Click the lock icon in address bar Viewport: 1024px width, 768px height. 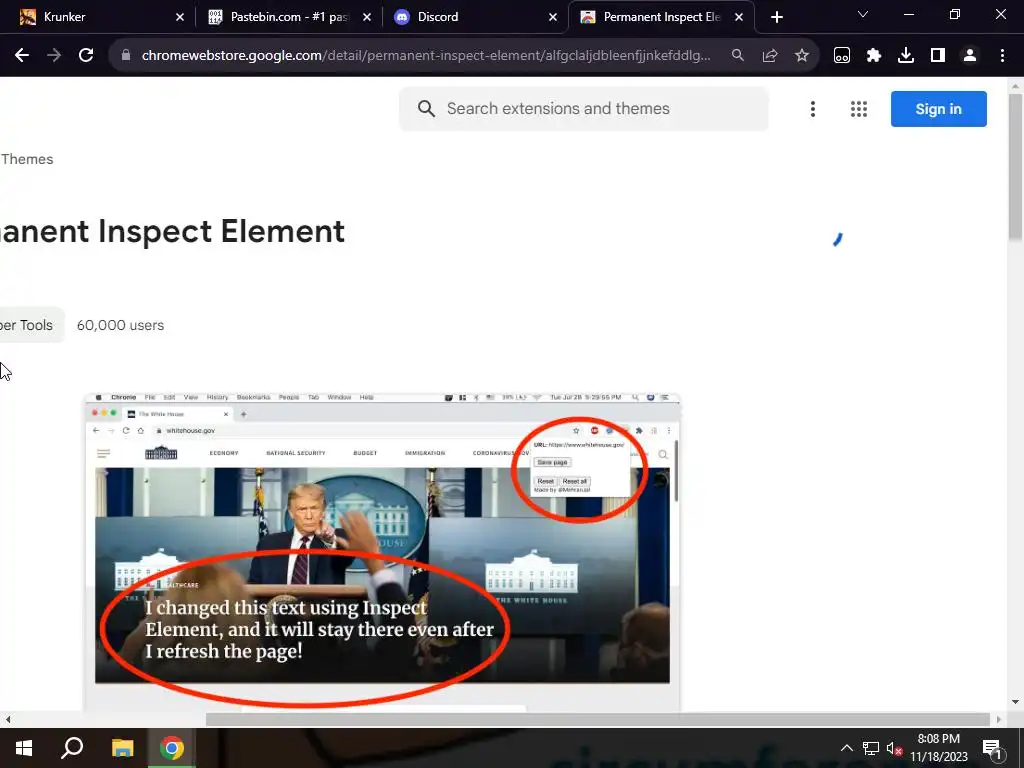pyautogui.click(x=126, y=56)
